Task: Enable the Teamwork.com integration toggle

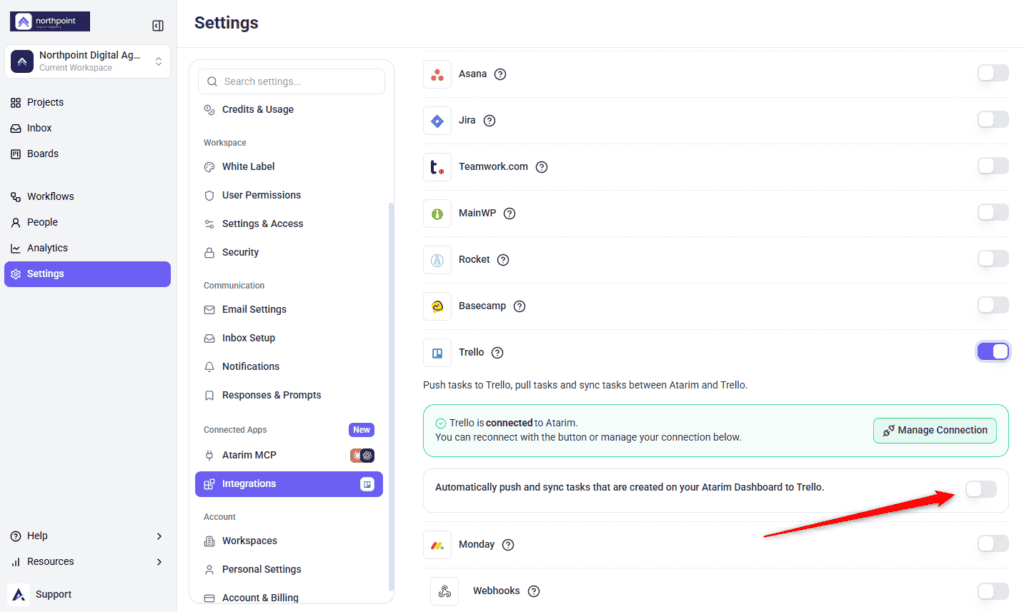Action: point(993,166)
